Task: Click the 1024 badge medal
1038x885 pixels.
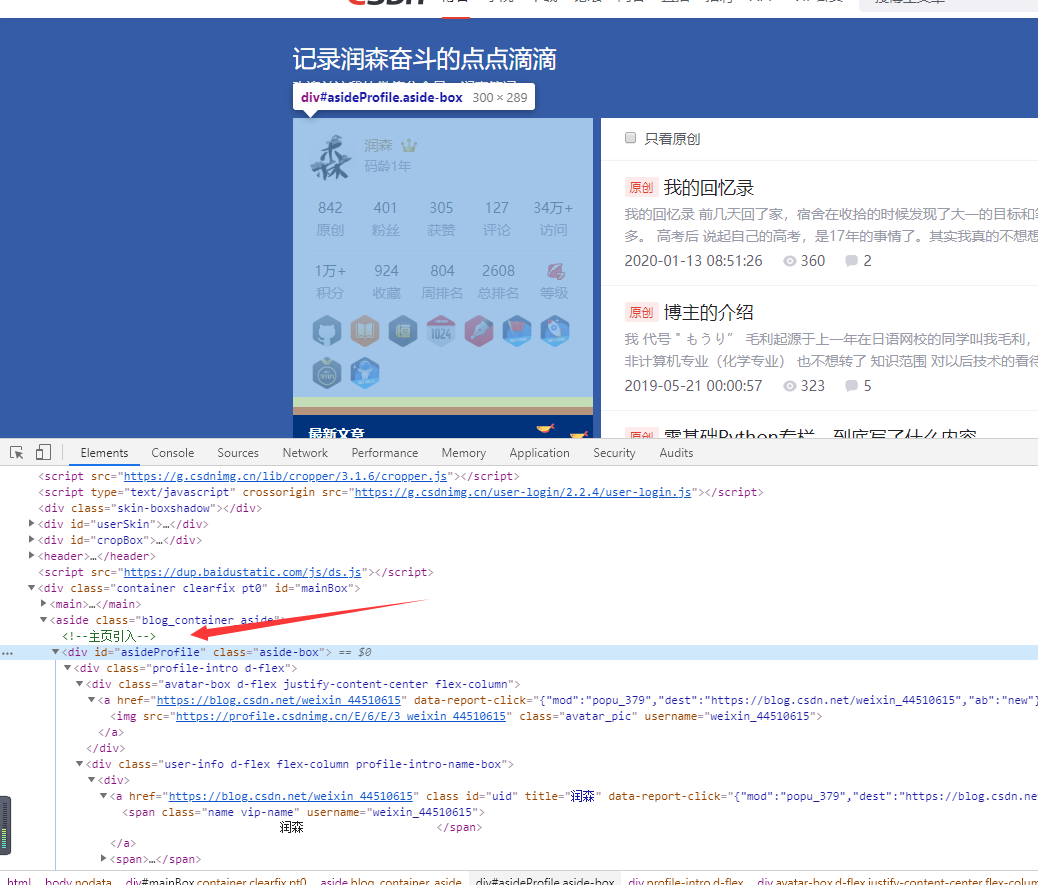Action: click(x=441, y=331)
